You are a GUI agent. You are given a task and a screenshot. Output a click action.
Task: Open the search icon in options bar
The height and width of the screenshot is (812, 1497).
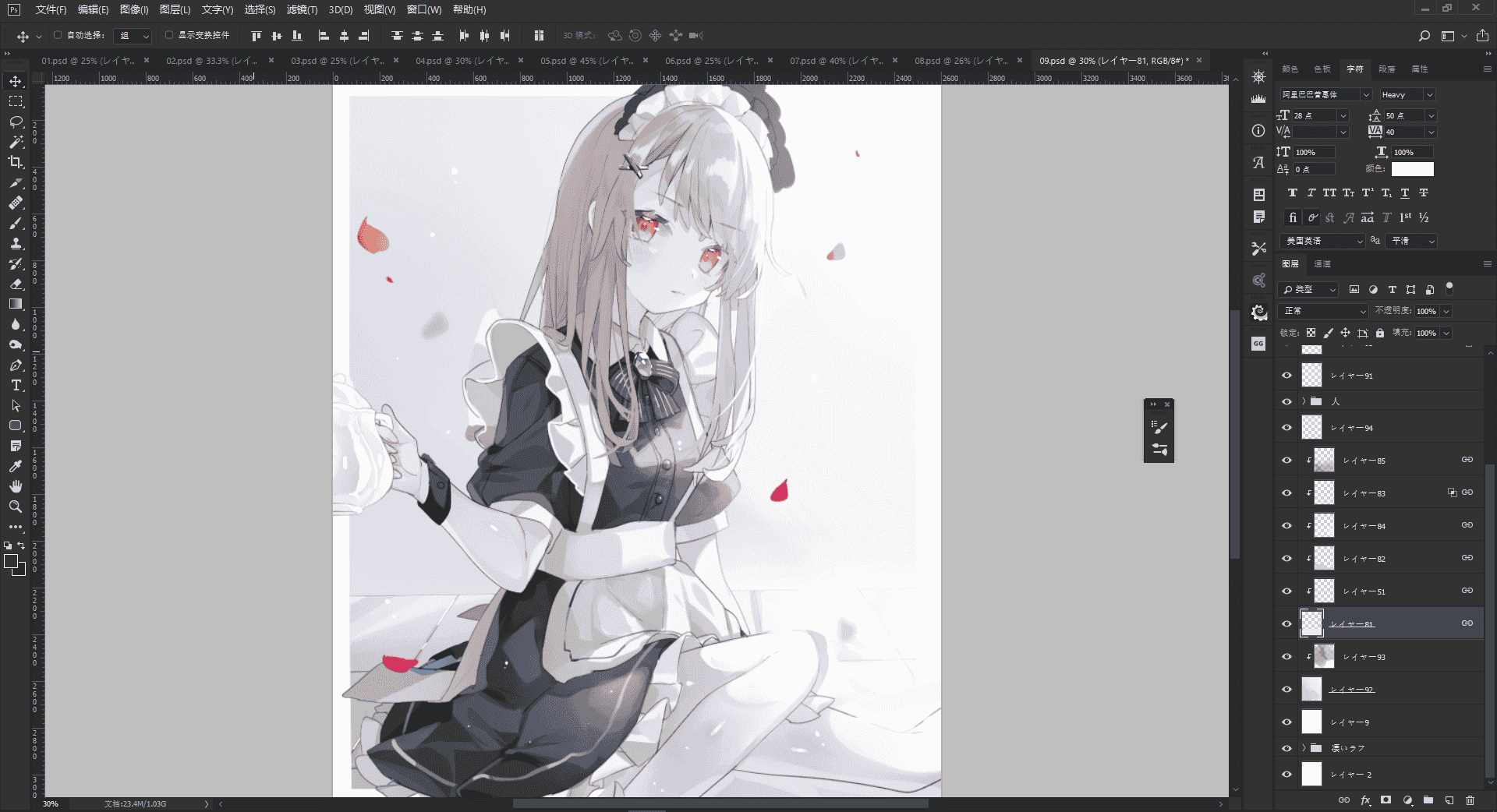1424,36
